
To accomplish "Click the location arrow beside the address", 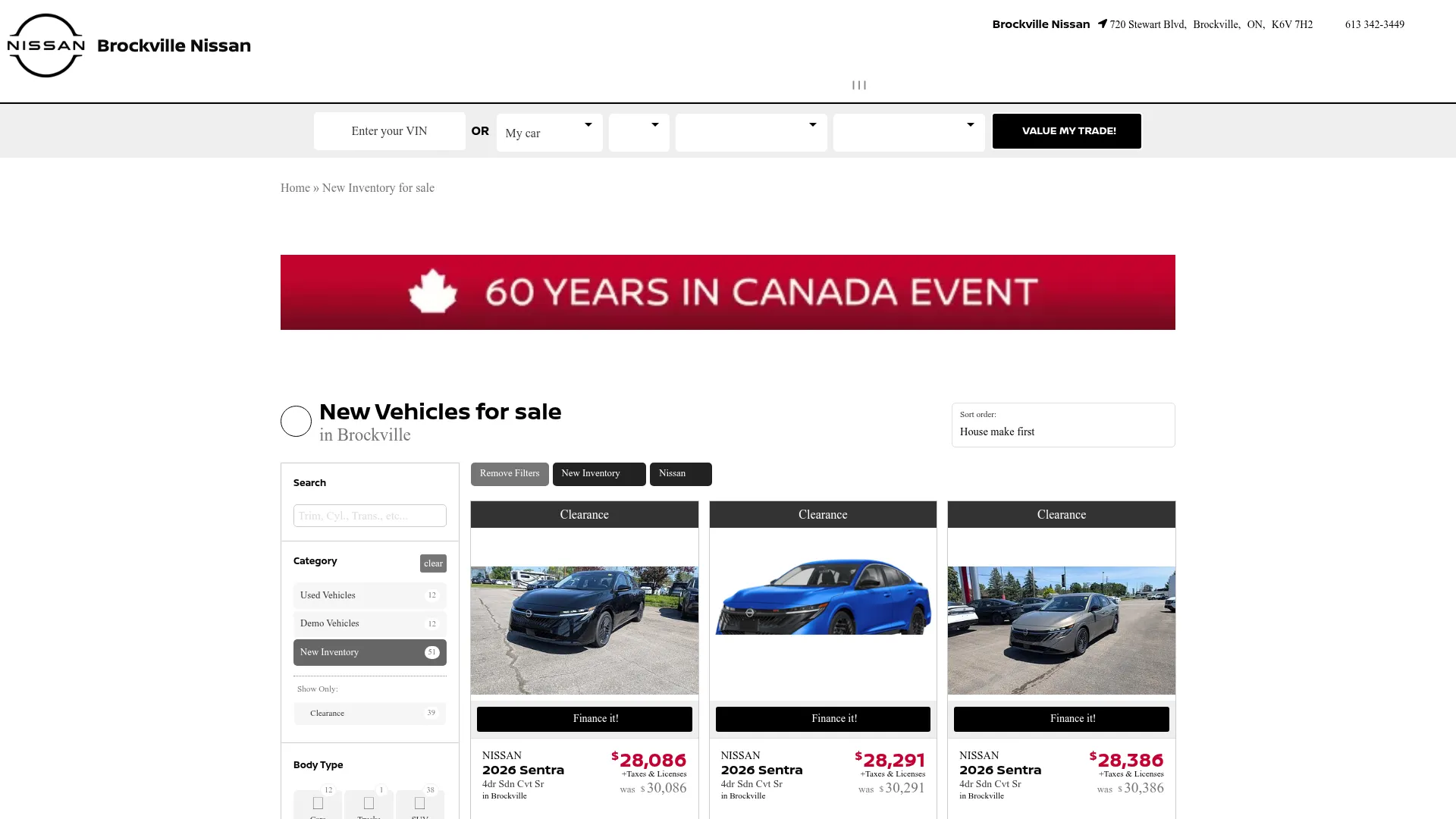I will [x=1102, y=24].
